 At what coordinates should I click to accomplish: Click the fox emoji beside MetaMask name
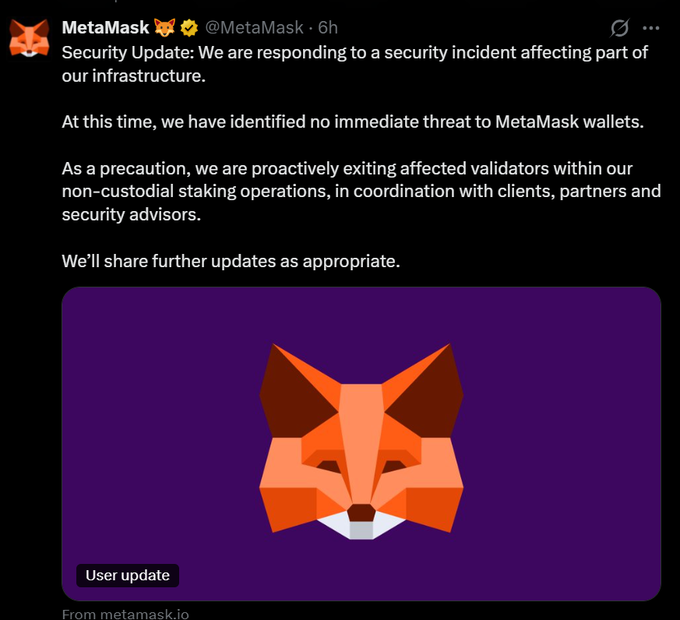click(165, 28)
